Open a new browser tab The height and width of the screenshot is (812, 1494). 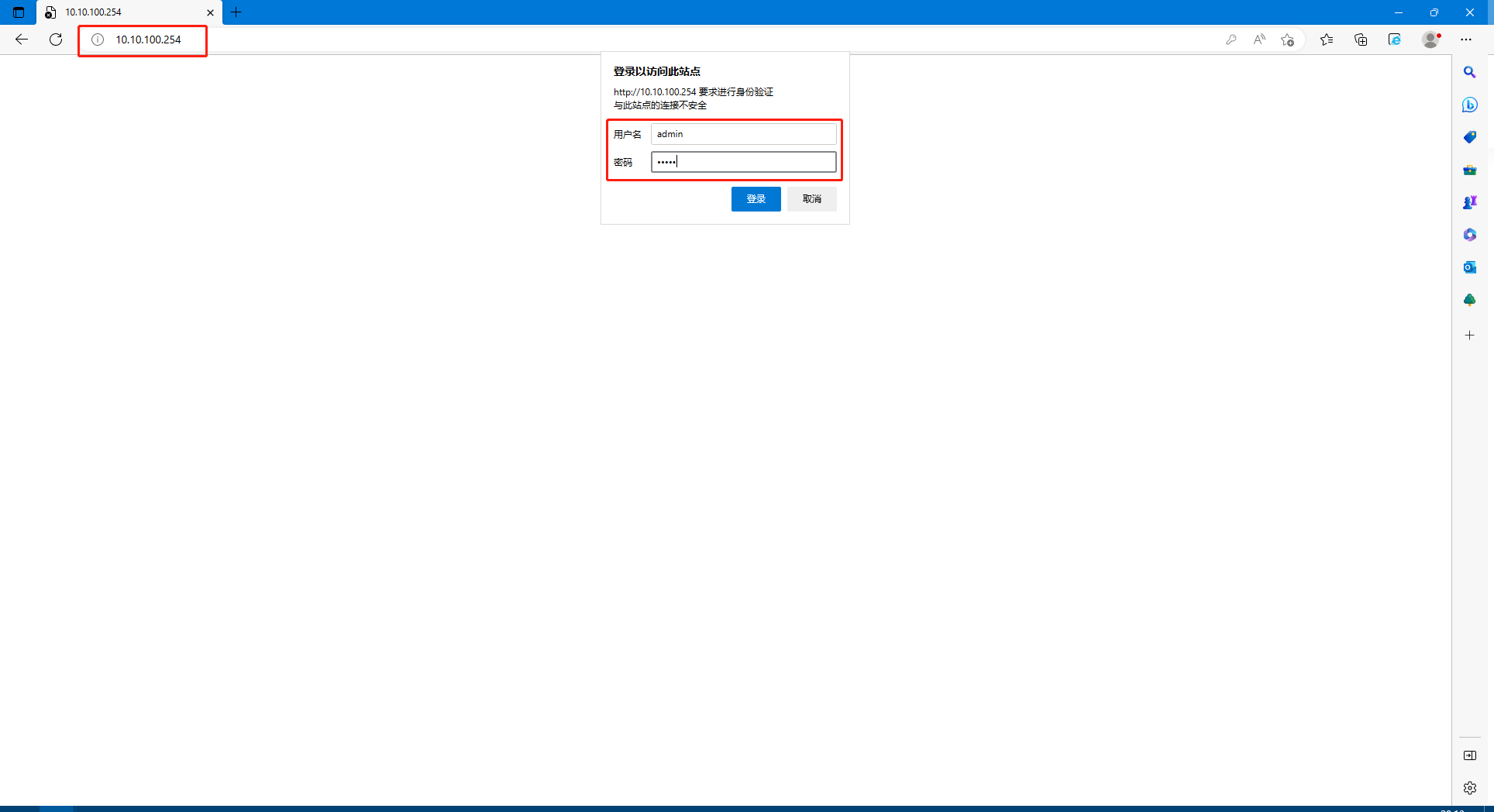tap(236, 12)
